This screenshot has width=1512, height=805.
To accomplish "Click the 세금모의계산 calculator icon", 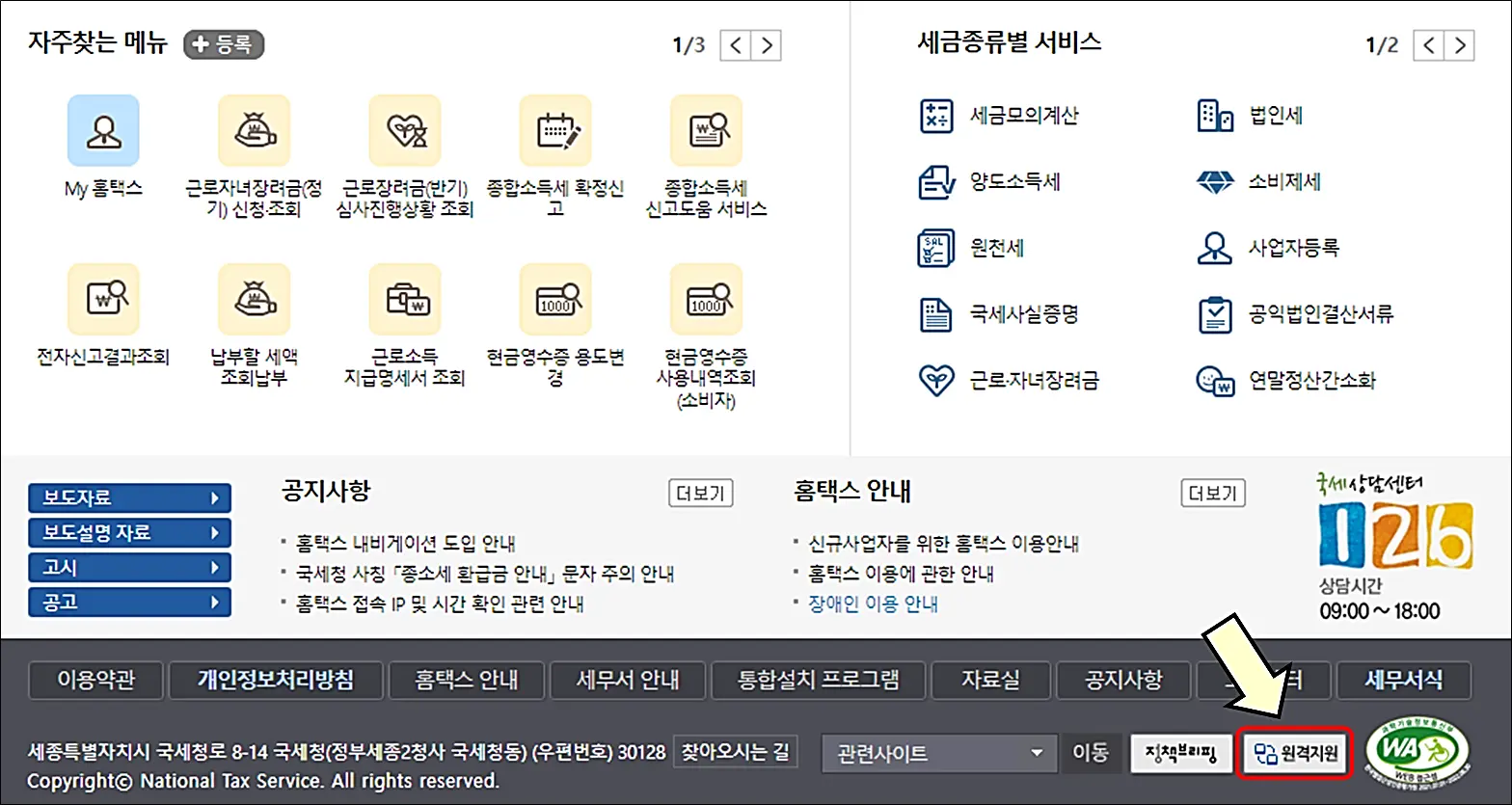I will pos(935,116).
